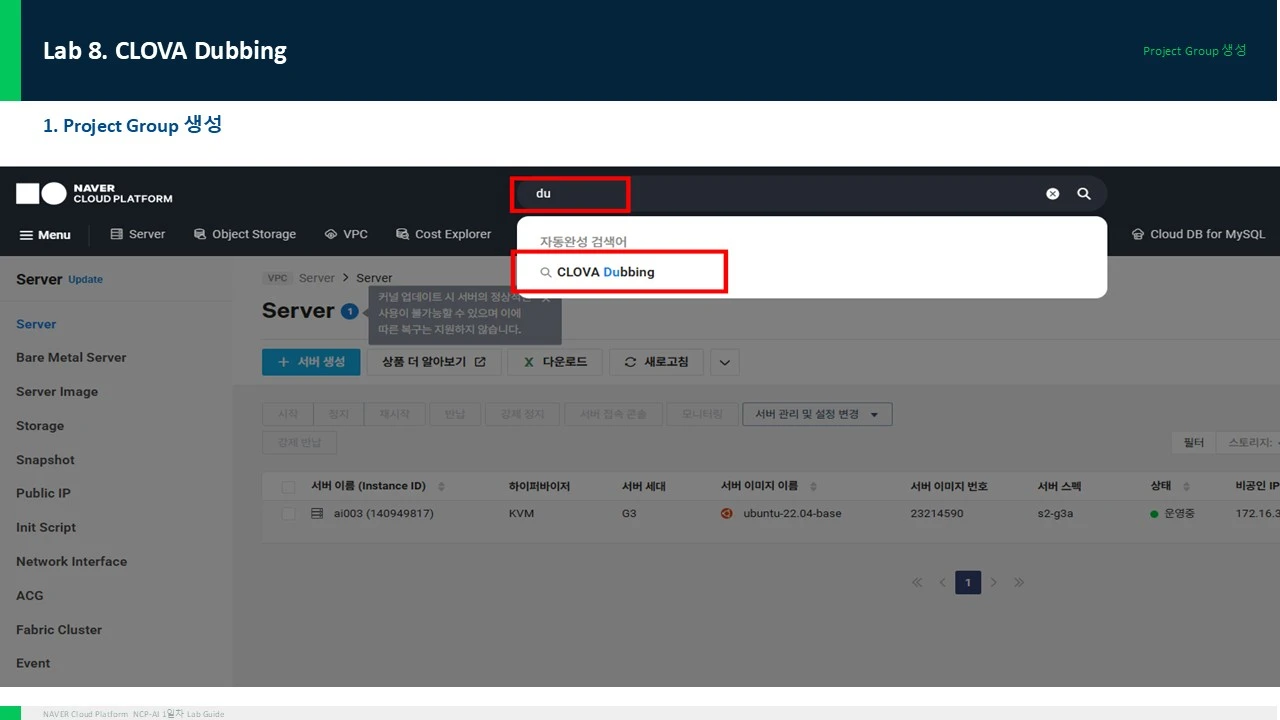Select Server in the left sidebar
Screen dimensions: 1280x720
(36, 324)
